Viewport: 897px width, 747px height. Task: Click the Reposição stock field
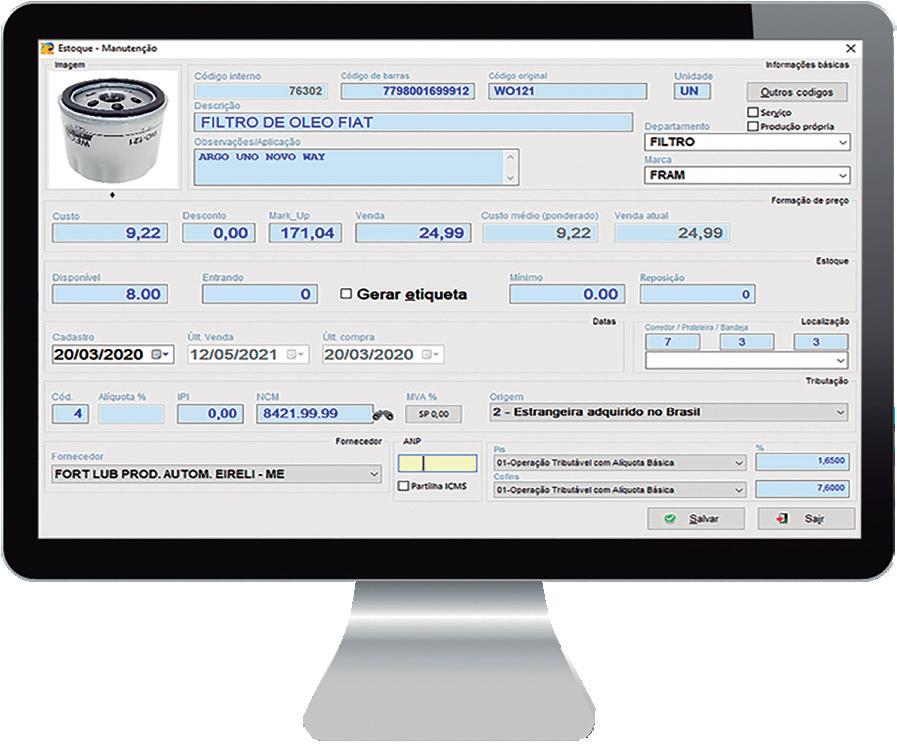coord(697,294)
